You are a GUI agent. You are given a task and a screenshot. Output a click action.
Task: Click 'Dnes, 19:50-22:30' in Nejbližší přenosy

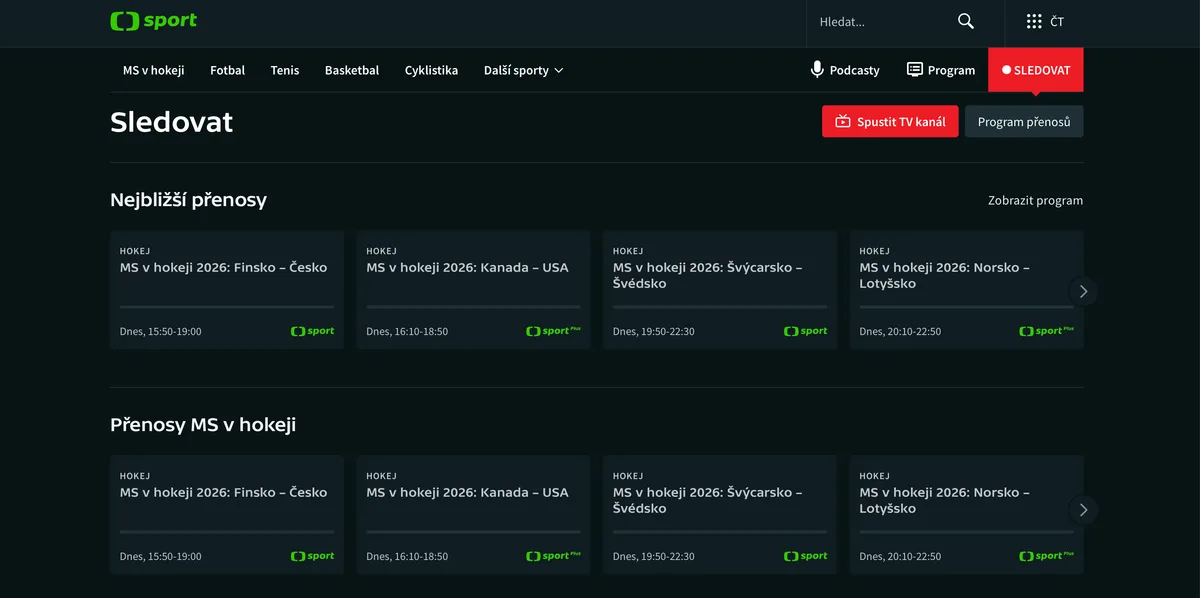click(654, 331)
